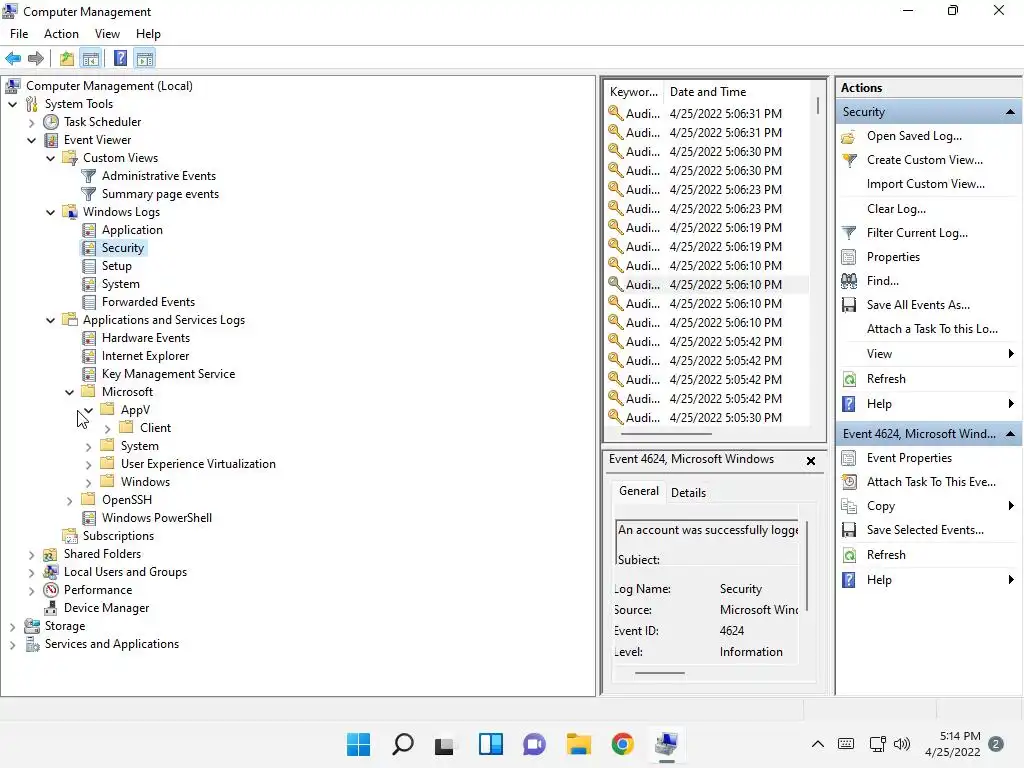The width and height of the screenshot is (1024, 768).
Task: Collapse the Windows Logs node
Action: pos(50,212)
